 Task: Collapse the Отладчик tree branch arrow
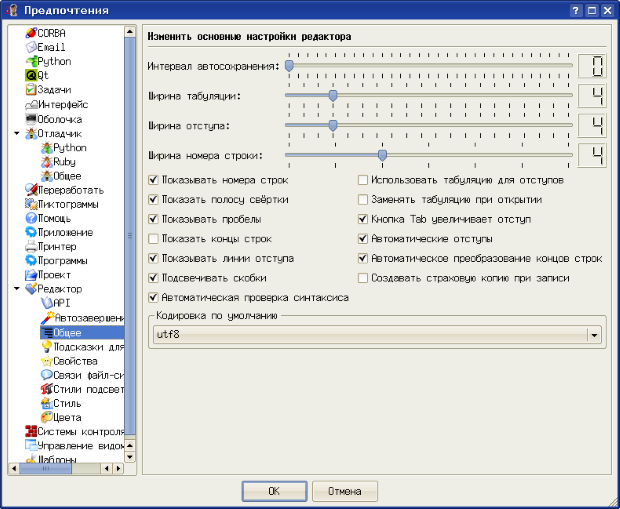(17, 134)
